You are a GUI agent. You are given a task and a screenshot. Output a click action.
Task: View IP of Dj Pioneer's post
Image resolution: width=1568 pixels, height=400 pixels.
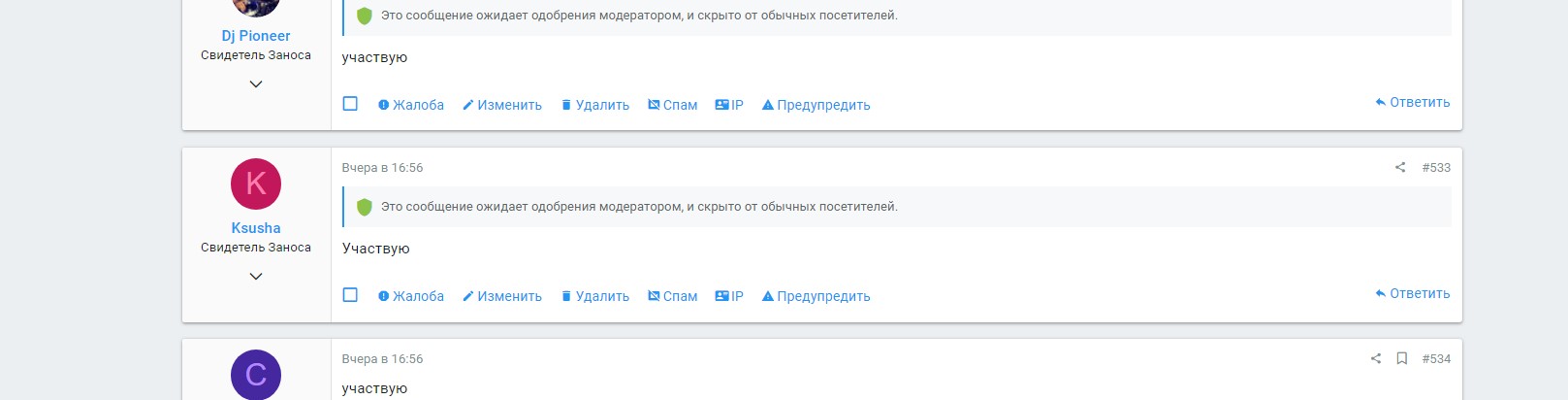pyautogui.click(x=729, y=105)
